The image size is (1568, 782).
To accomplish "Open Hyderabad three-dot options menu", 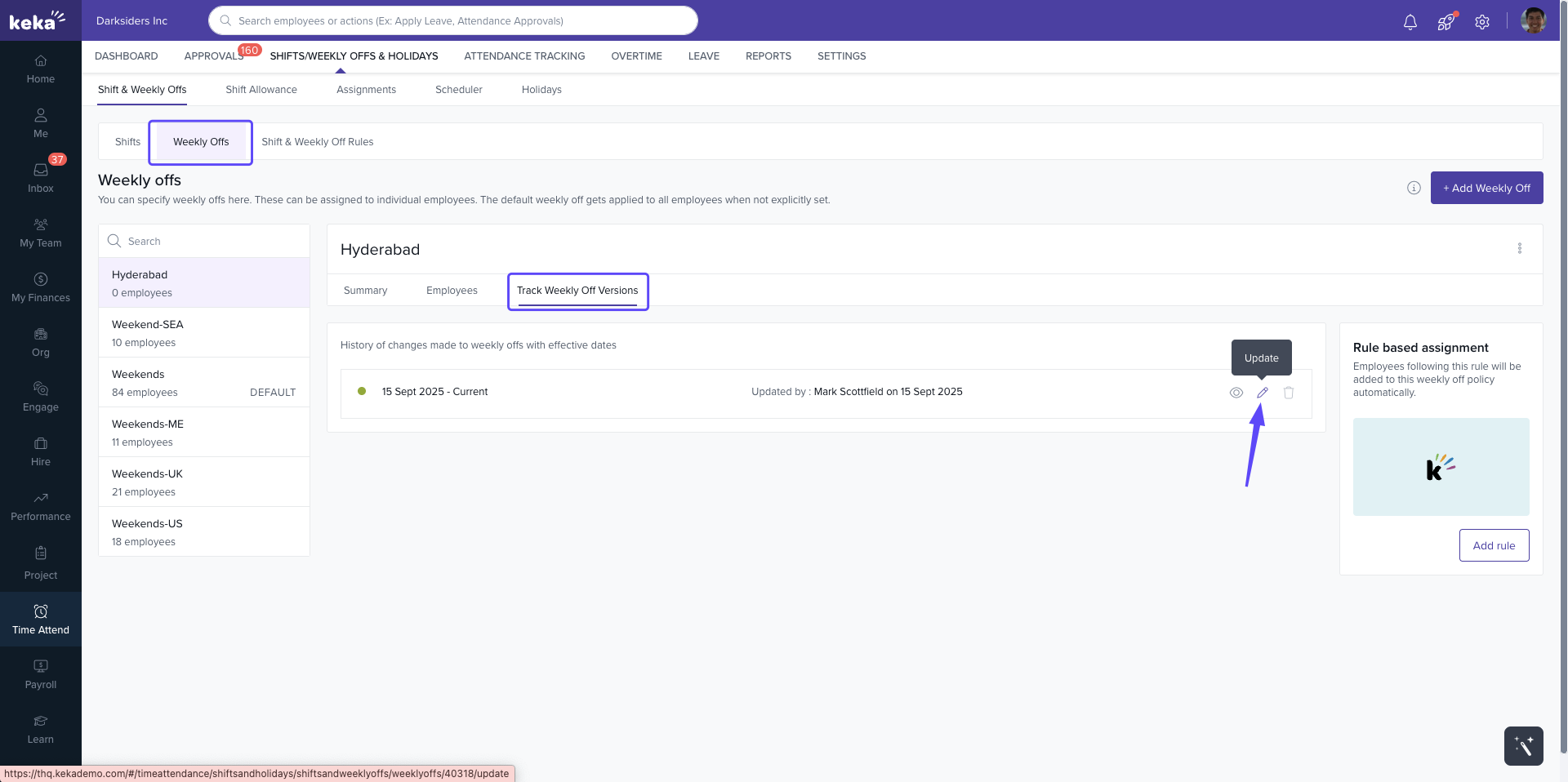I will click(x=1519, y=248).
